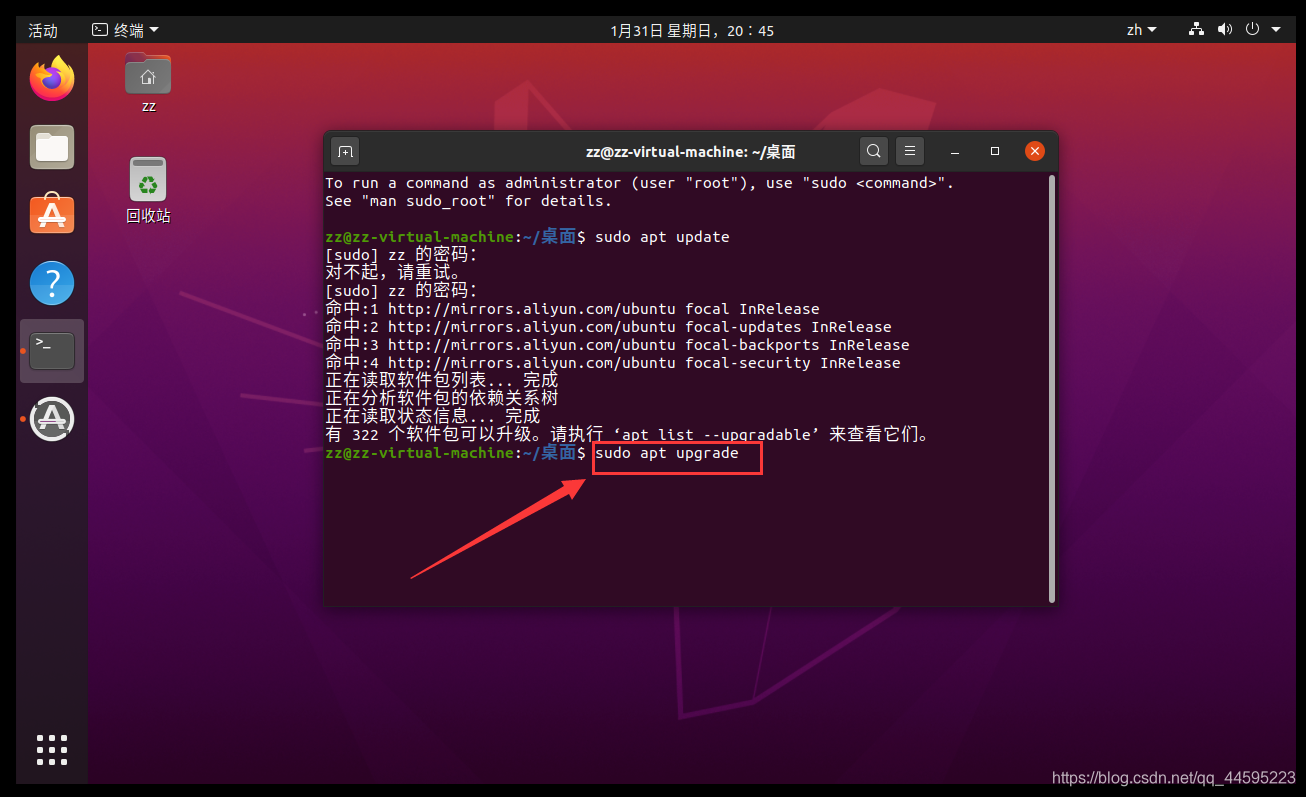
Task: Open the zh input source menu
Action: [1141, 30]
